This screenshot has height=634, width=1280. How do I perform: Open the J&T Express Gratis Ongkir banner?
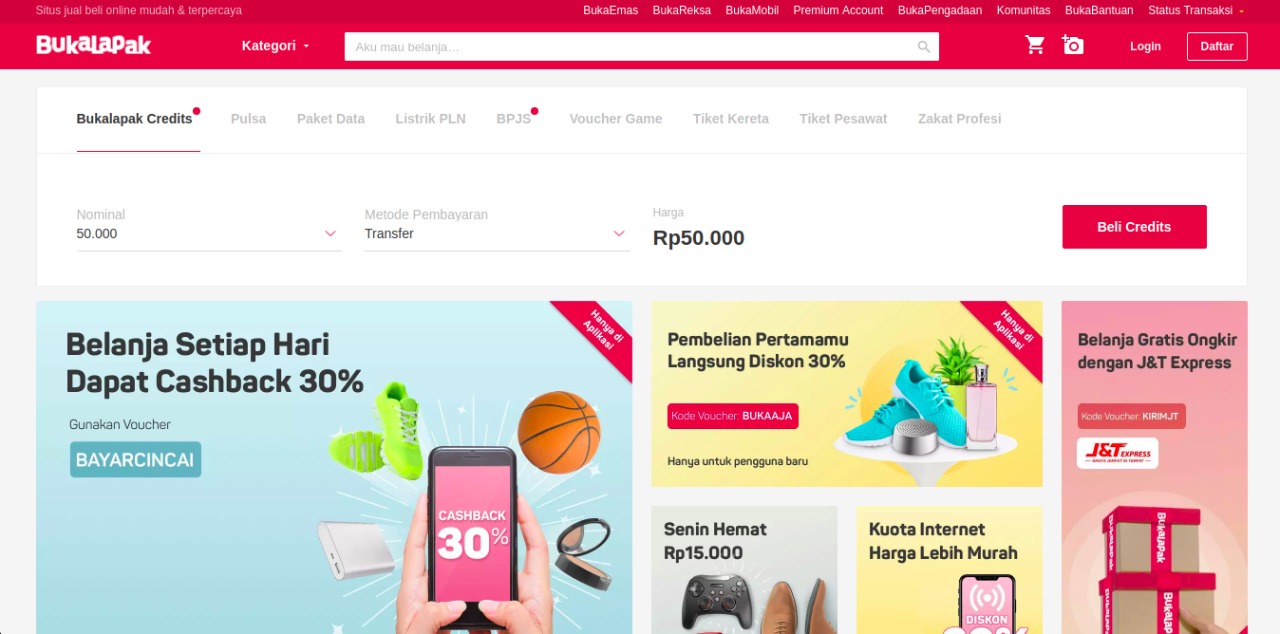1154,467
